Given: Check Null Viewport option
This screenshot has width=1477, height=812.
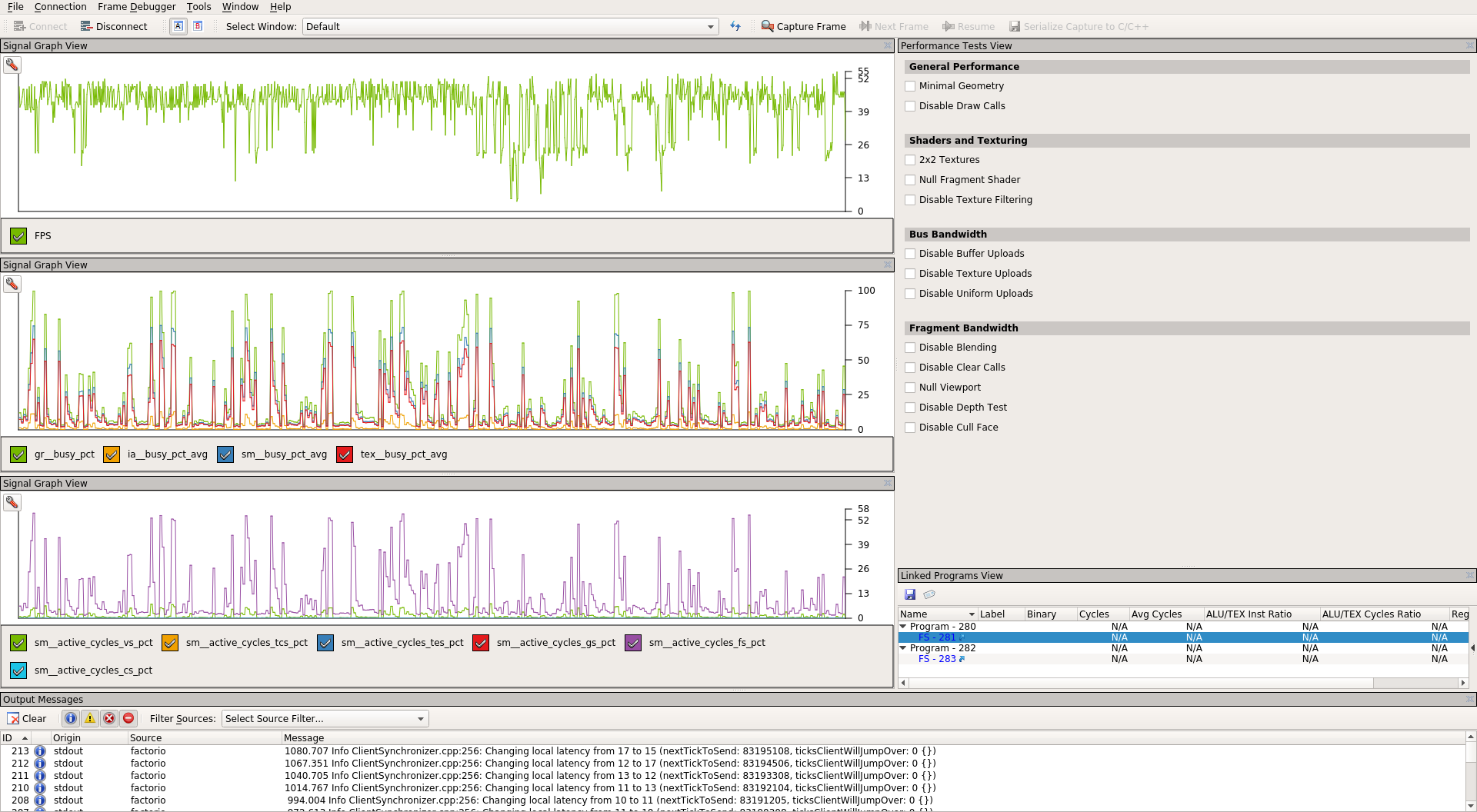Looking at the screenshot, I should 910,388.
